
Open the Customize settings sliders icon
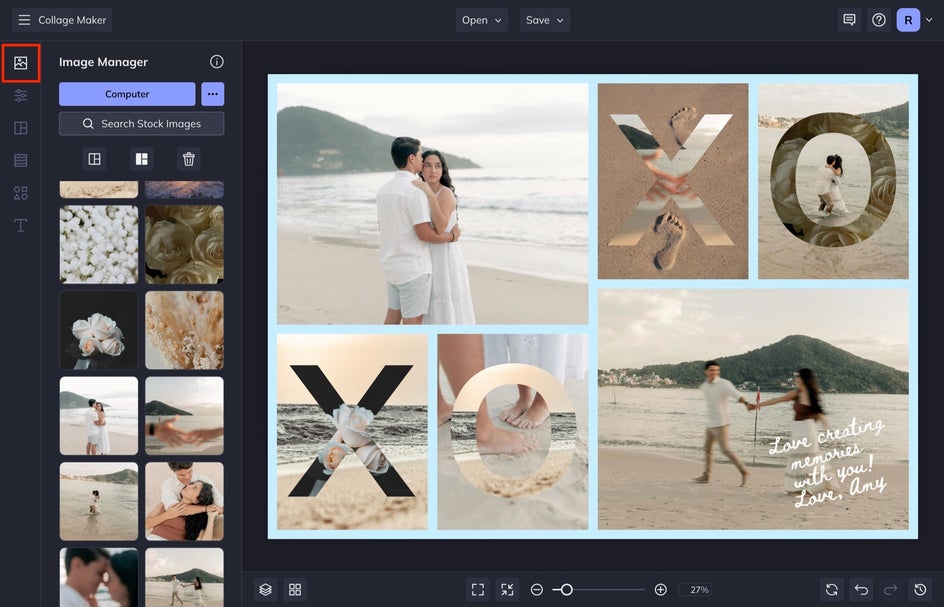(20, 96)
